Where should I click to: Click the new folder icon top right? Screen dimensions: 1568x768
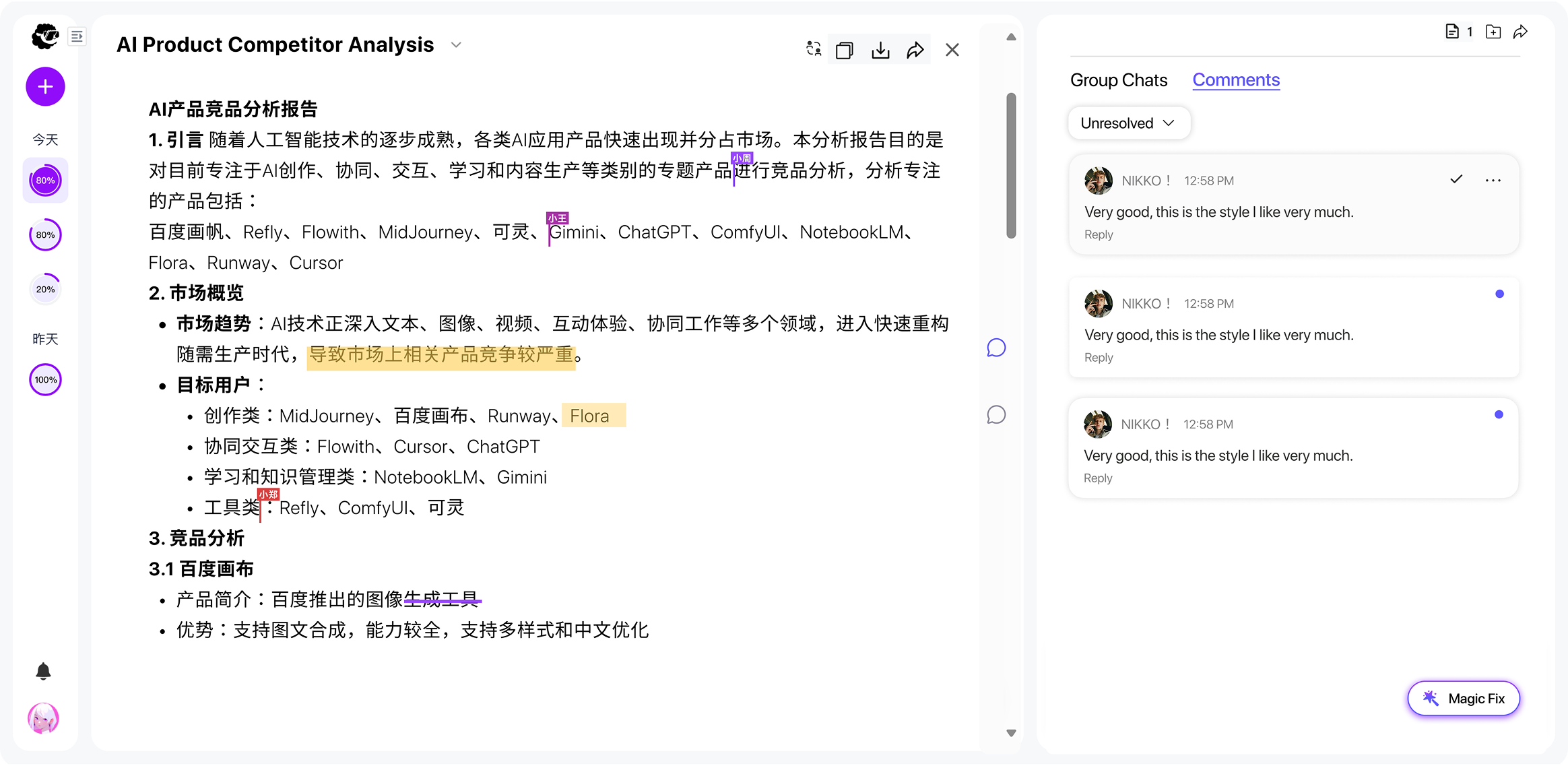click(x=1493, y=32)
